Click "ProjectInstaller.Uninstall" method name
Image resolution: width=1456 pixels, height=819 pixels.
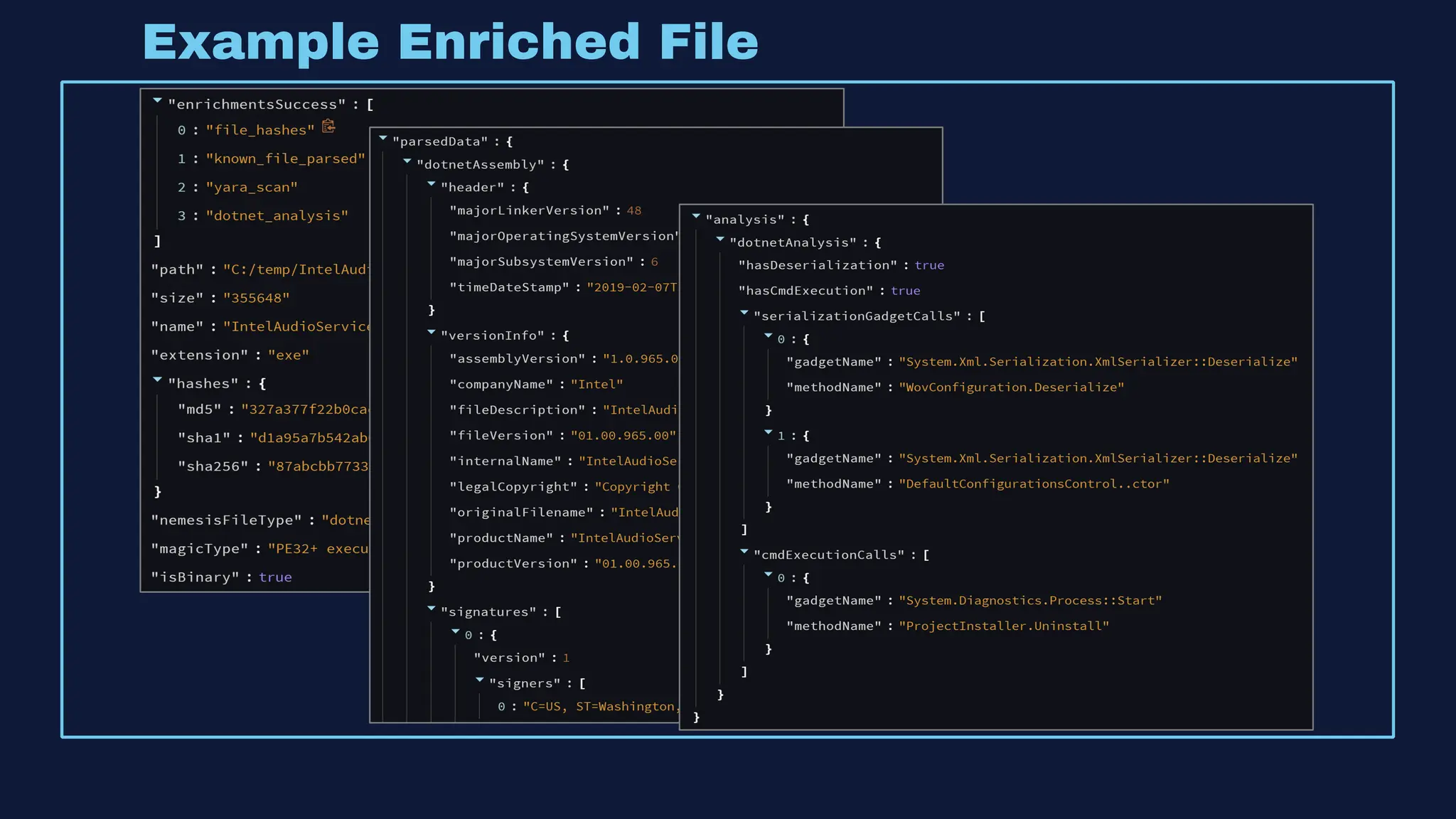tap(1004, 626)
